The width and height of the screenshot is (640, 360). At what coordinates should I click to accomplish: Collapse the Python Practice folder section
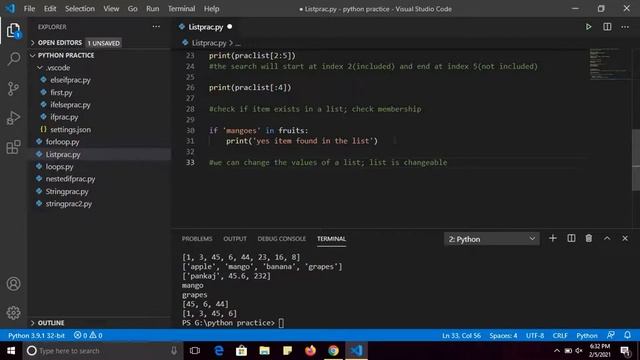point(99,55)
